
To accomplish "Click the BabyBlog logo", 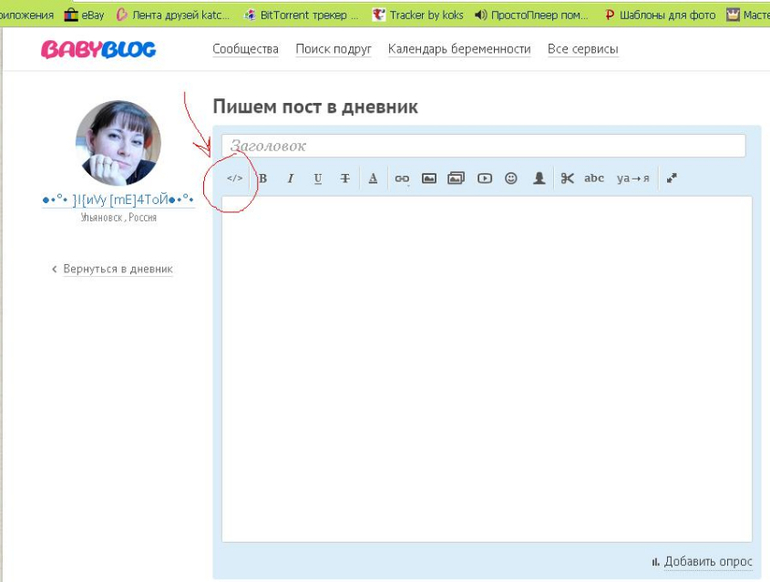I will (x=98, y=50).
